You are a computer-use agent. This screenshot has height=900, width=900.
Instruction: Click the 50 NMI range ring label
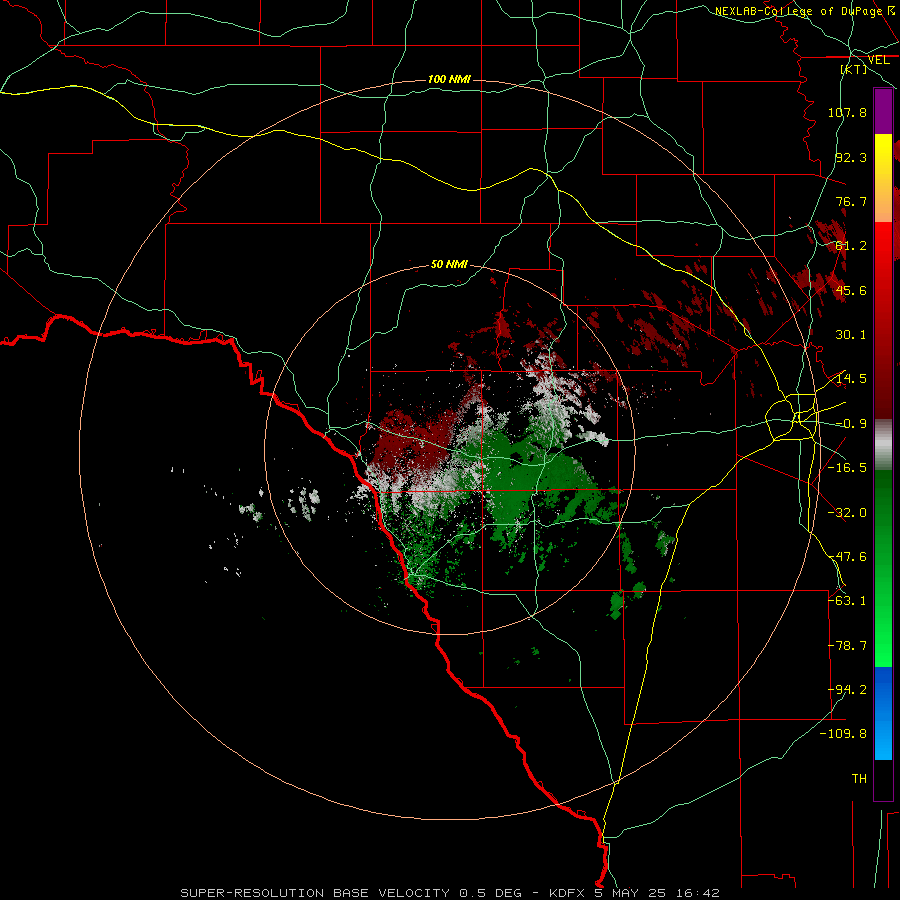(449, 265)
